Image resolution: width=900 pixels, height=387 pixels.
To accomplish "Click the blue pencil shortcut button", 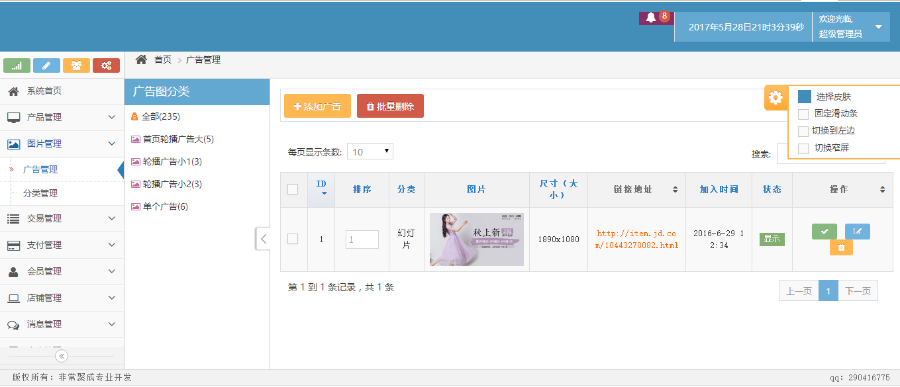I will [46, 65].
